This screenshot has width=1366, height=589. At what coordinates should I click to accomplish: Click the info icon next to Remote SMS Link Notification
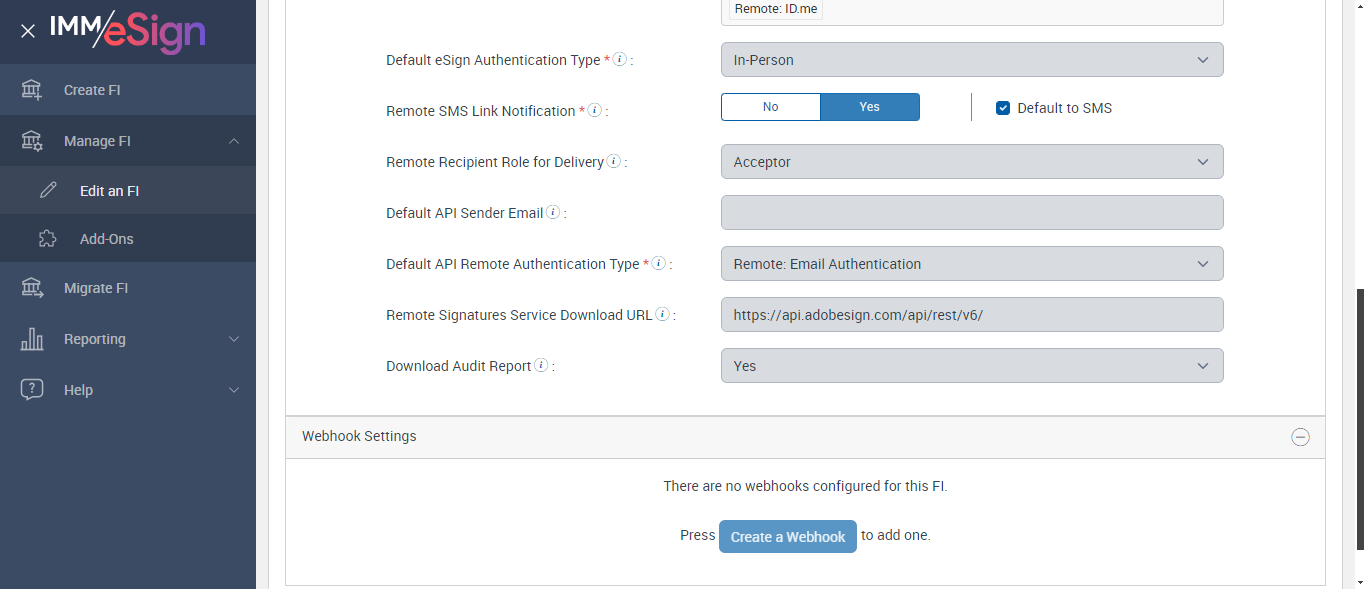pos(594,111)
